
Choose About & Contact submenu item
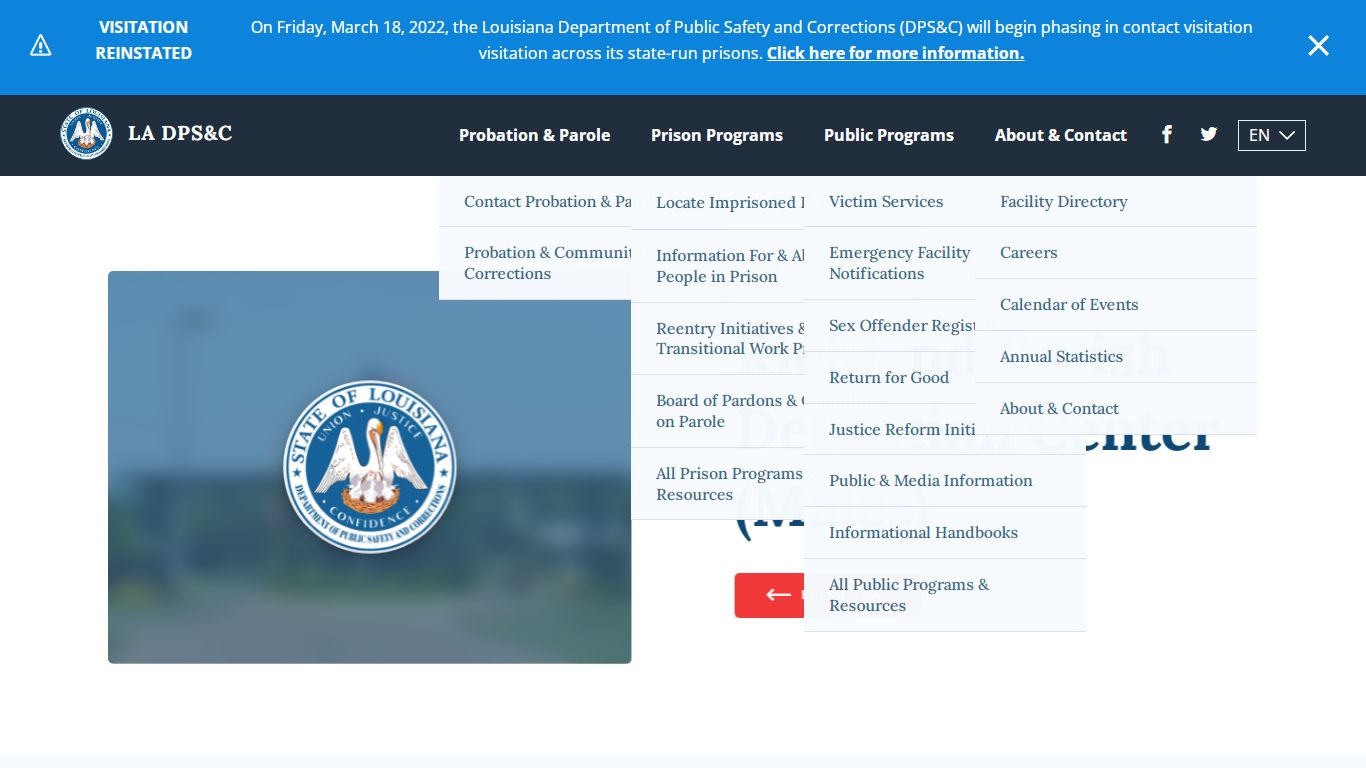point(1116,408)
